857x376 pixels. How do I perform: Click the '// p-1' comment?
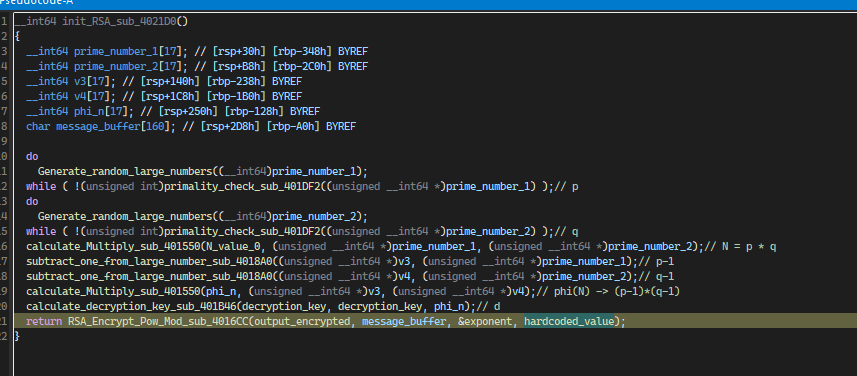pos(655,261)
